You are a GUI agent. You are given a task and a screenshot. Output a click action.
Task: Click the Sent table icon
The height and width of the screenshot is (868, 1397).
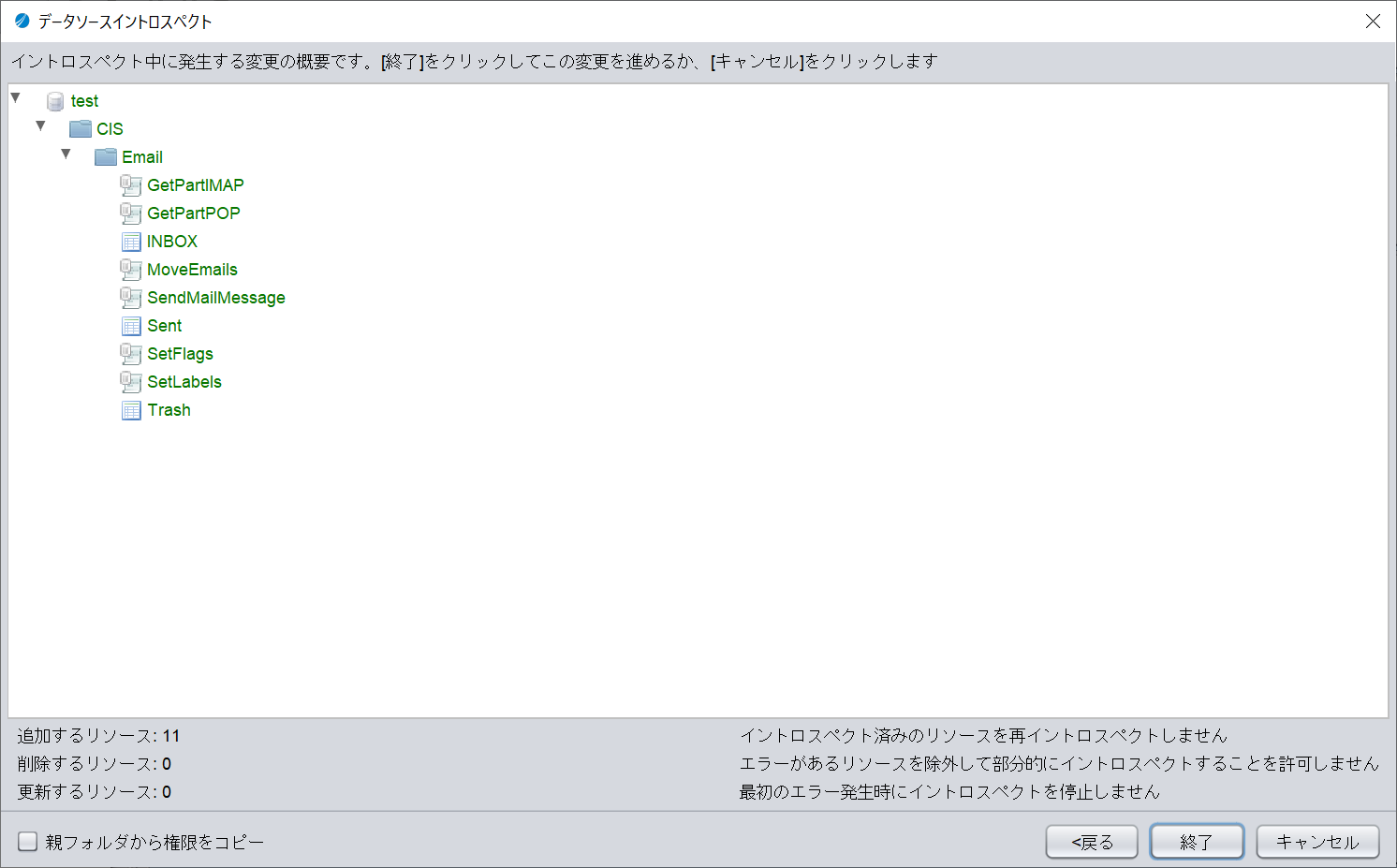[x=131, y=326]
